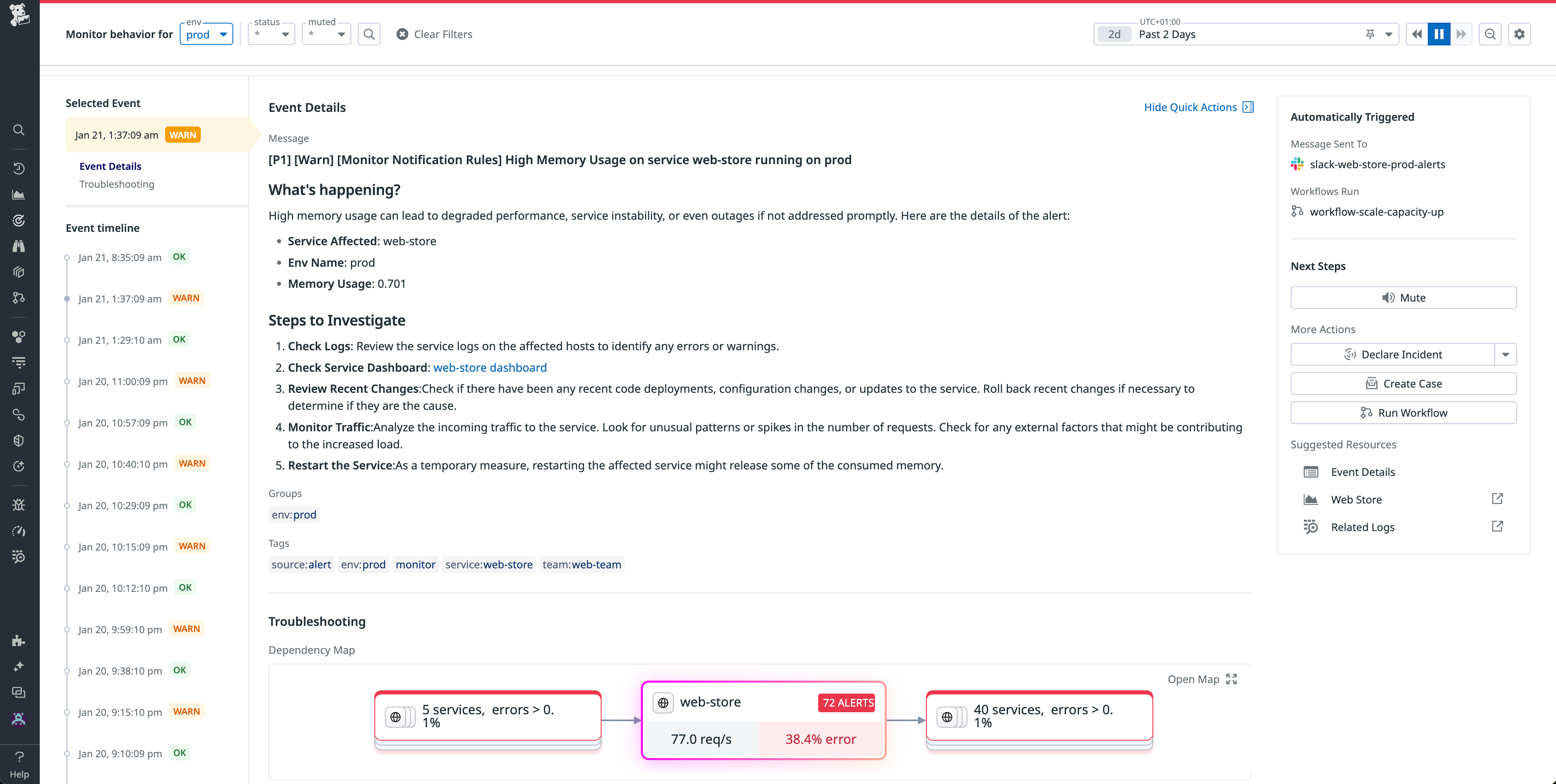Screen dimensions: 1556x784
Task: Select Event Details under the selected event
Action: 111,166
